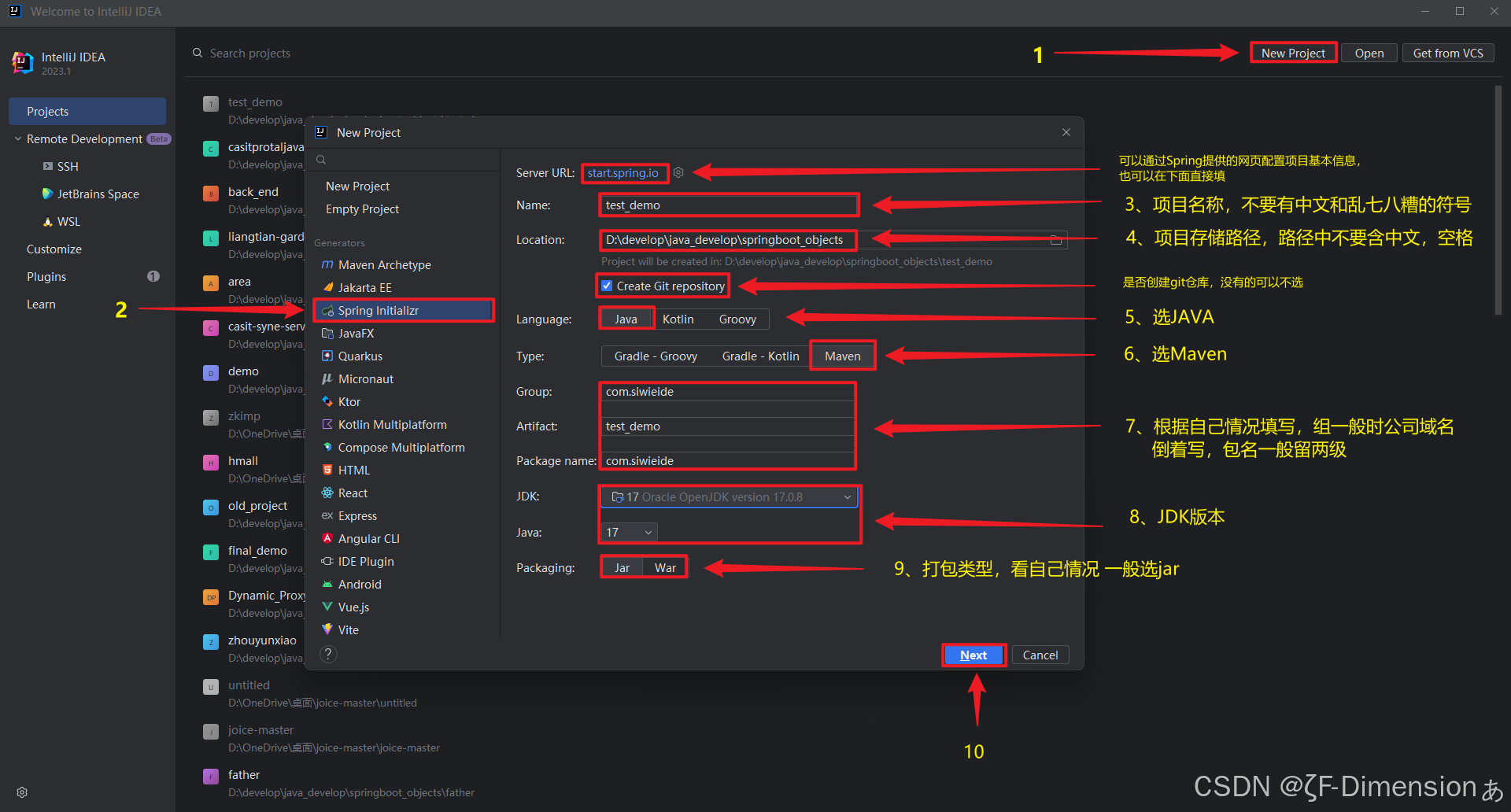The width and height of the screenshot is (1511, 812).
Task: Open the Projects tab
Action: (87, 112)
